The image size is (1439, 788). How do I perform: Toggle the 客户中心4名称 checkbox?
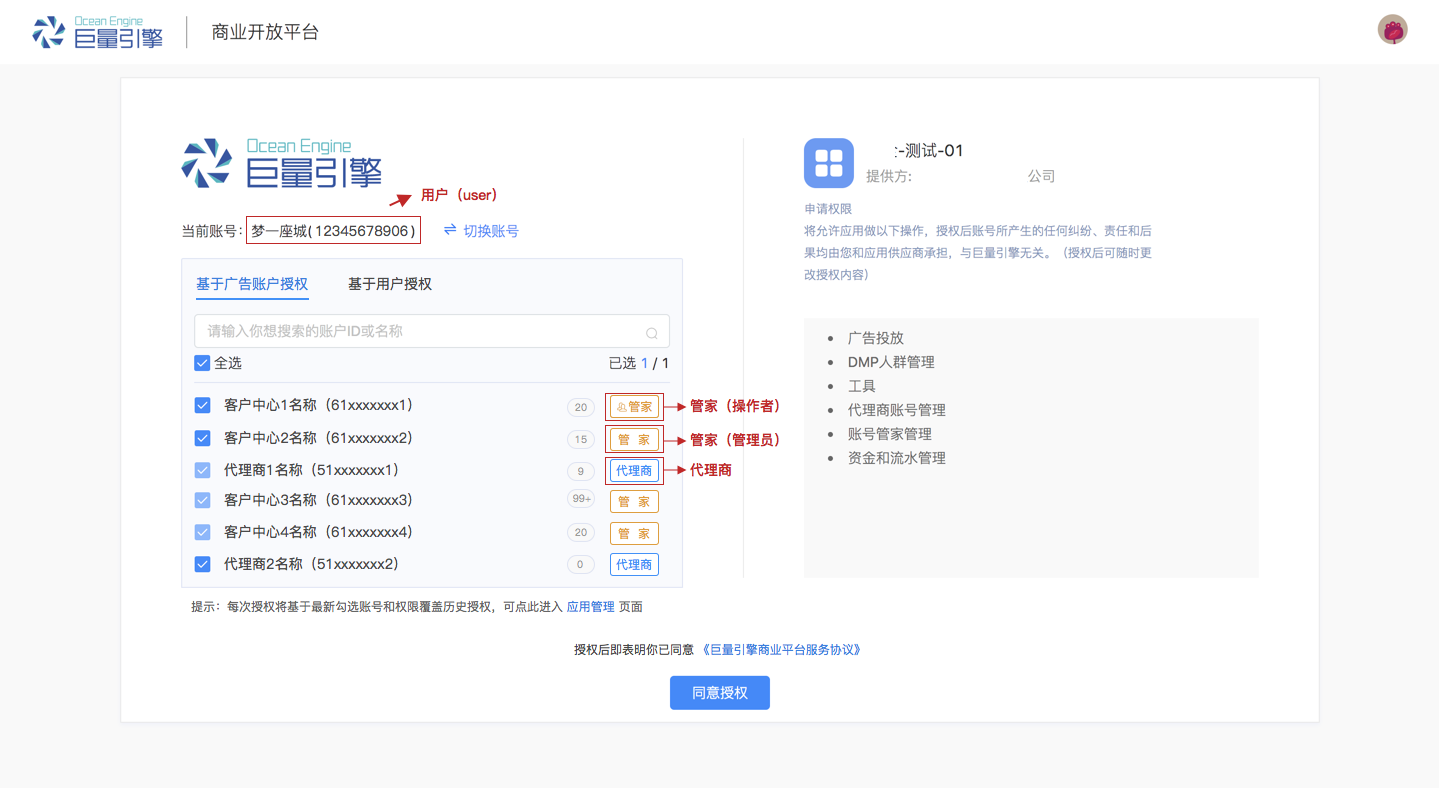click(x=203, y=532)
